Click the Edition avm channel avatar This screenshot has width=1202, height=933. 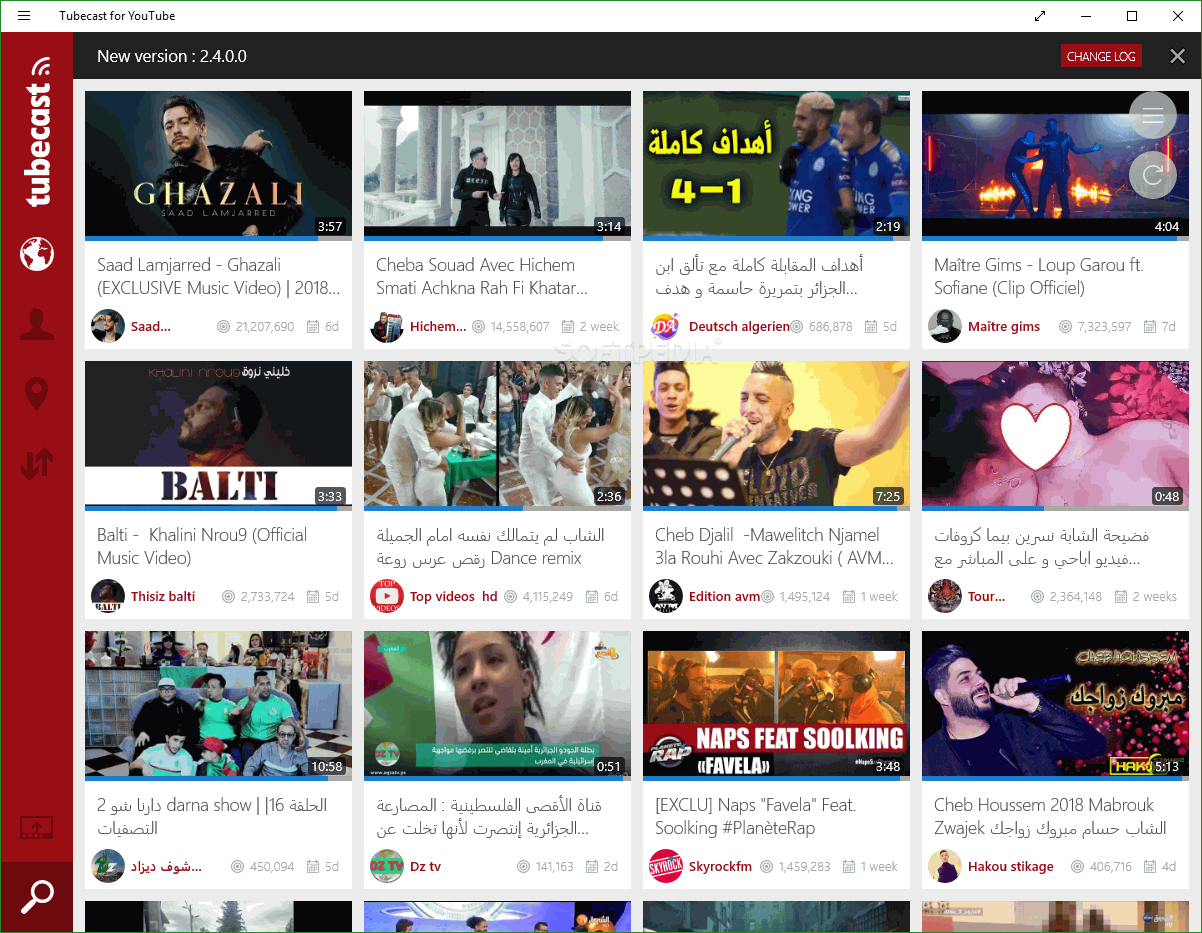coord(666,596)
